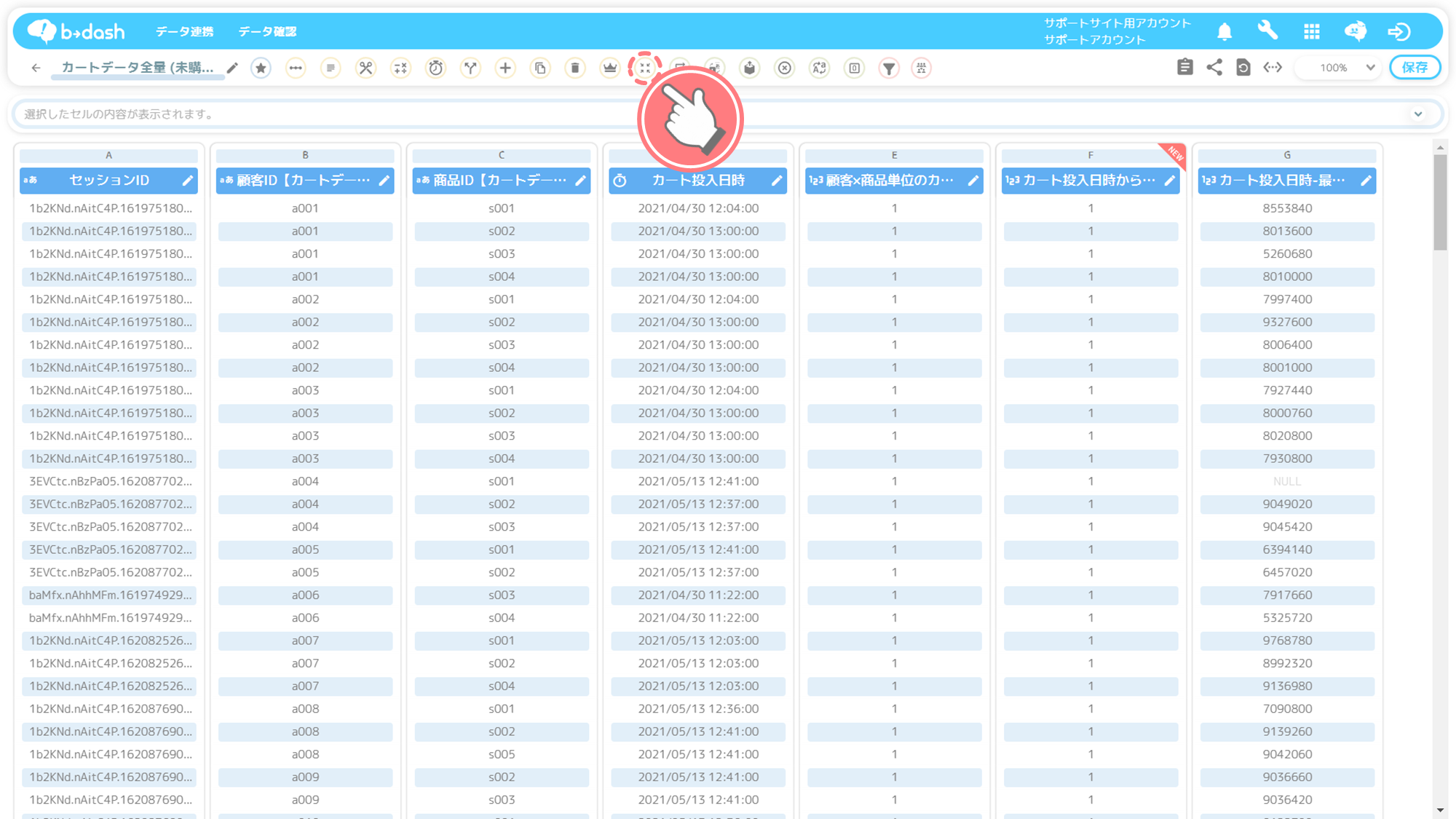Viewport: 1456px width, 819px height.
Task: Click the back arrow beside the data title
Action: [36, 68]
